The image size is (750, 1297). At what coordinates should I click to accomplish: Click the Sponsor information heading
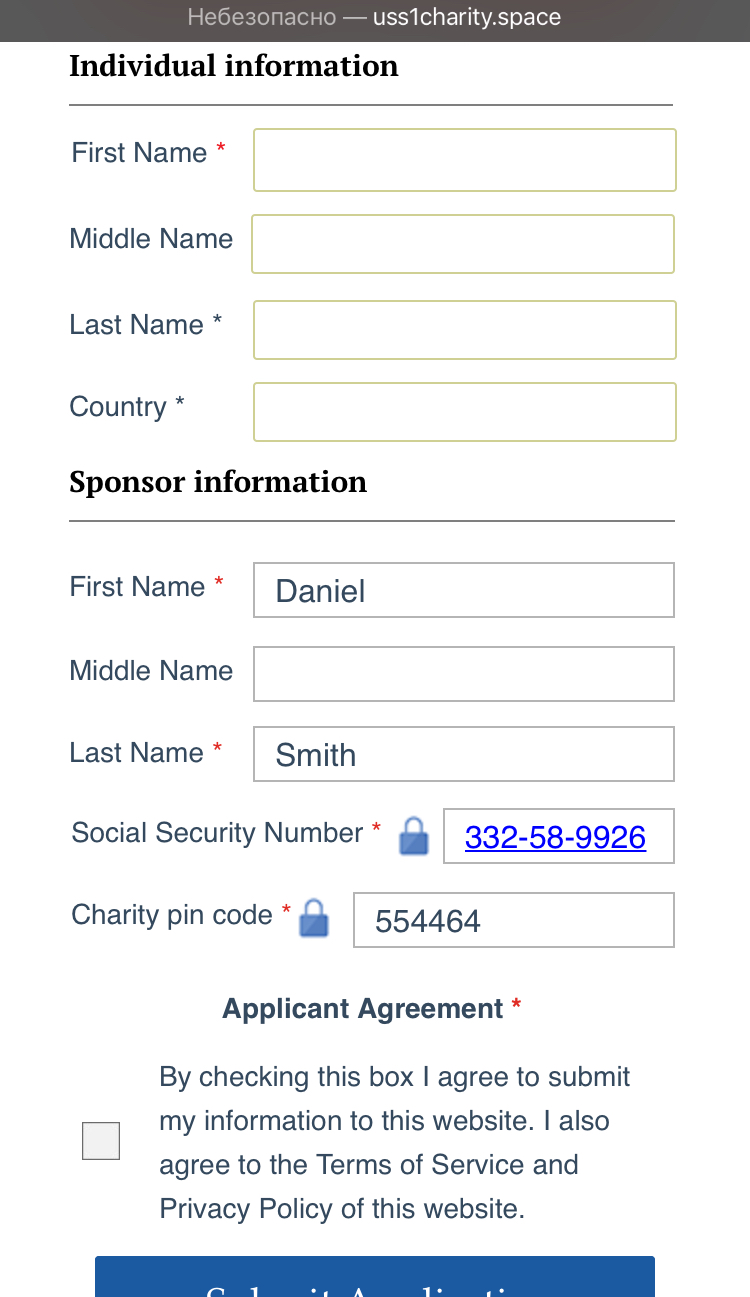(x=218, y=482)
